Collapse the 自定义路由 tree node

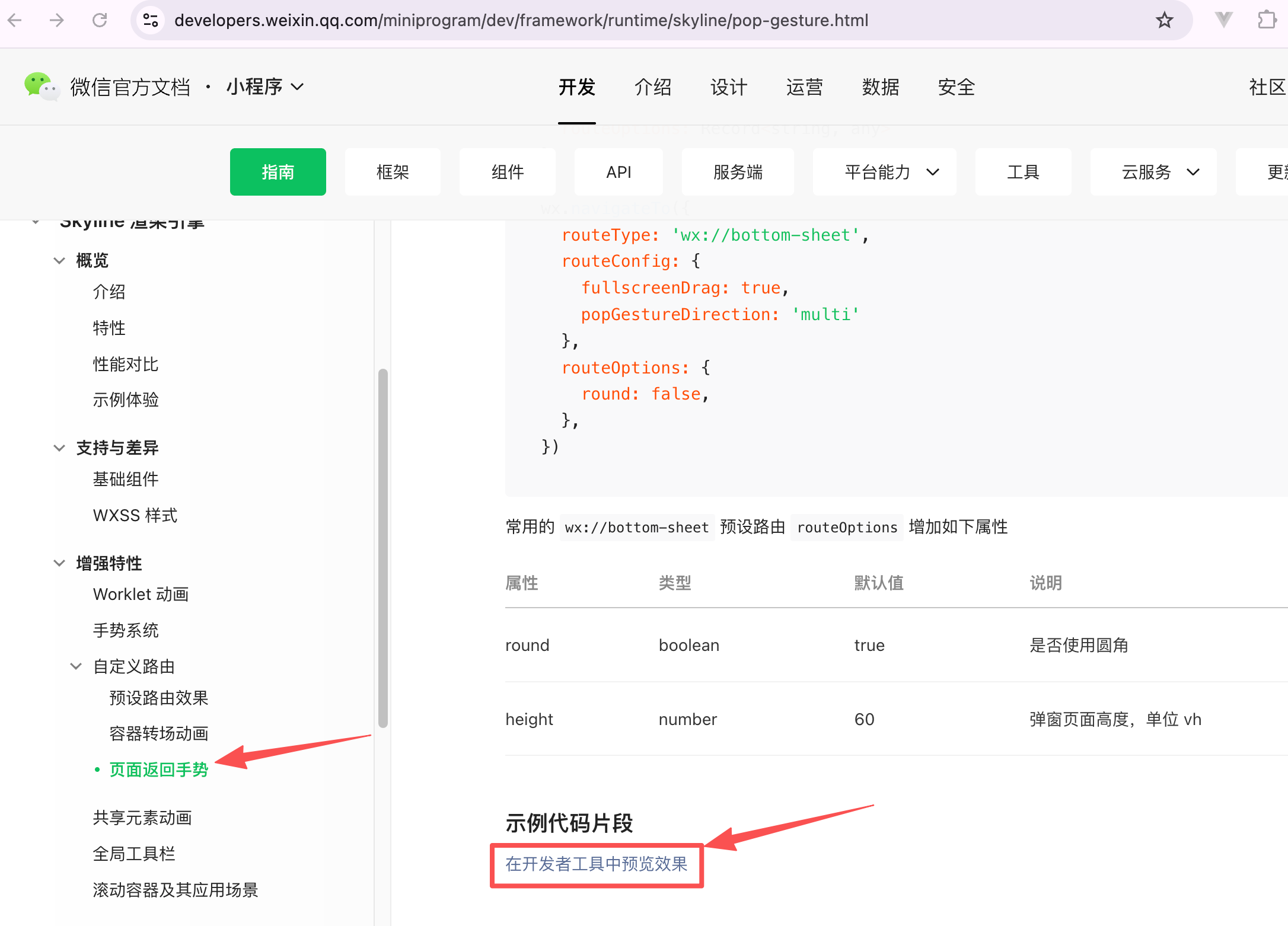click(76, 666)
